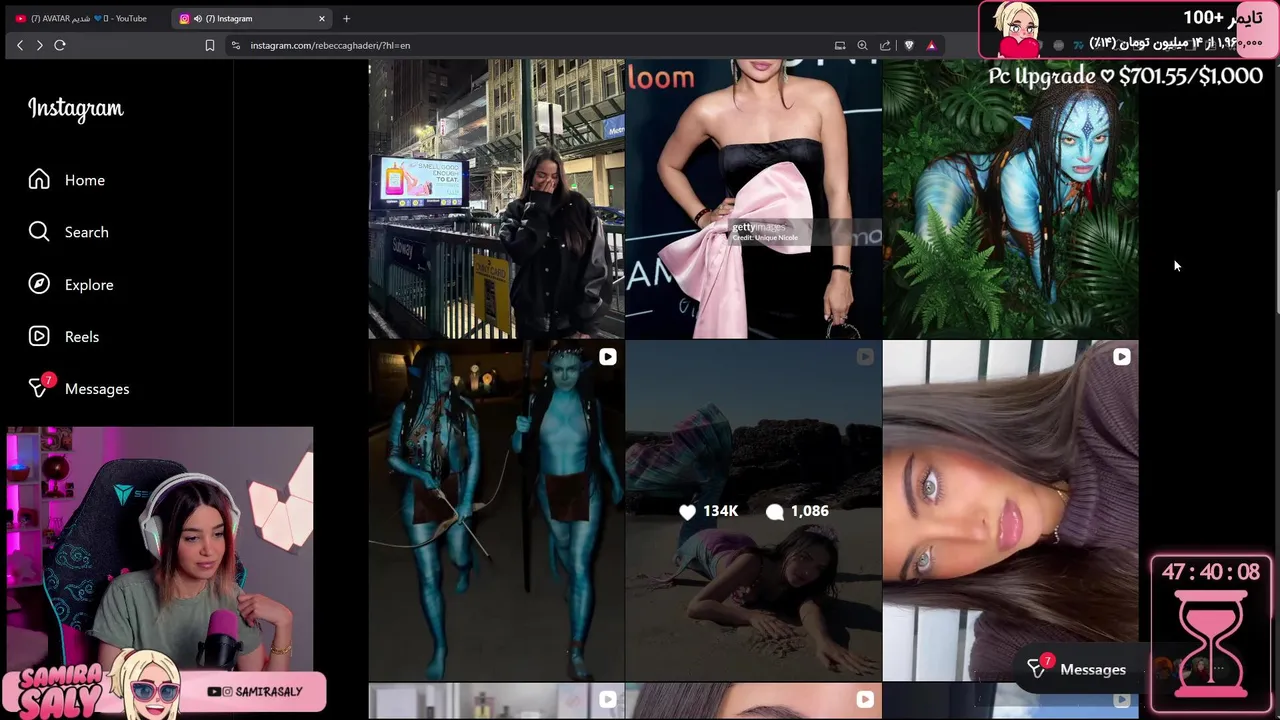Viewport: 1280px width, 720px height.
Task: View site information icon in the address bar
Action: click(x=235, y=45)
